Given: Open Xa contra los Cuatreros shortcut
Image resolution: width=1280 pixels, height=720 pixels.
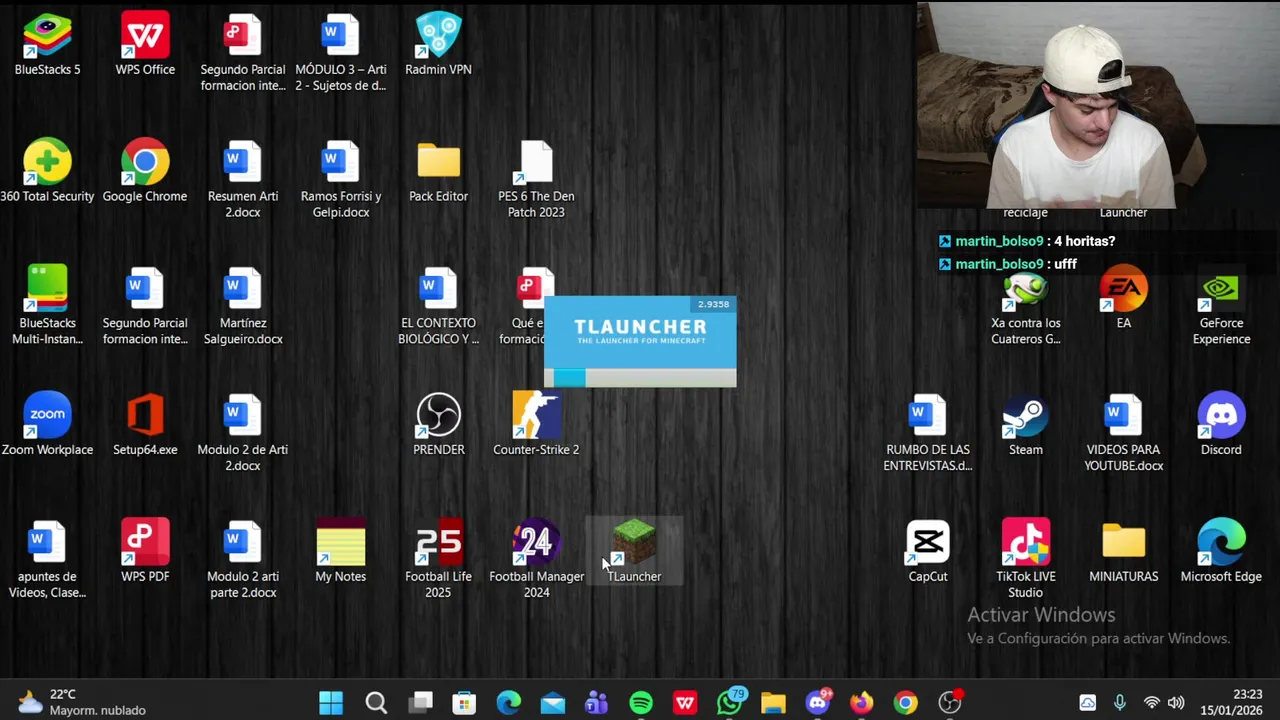Looking at the screenshot, I should pos(1026,306).
